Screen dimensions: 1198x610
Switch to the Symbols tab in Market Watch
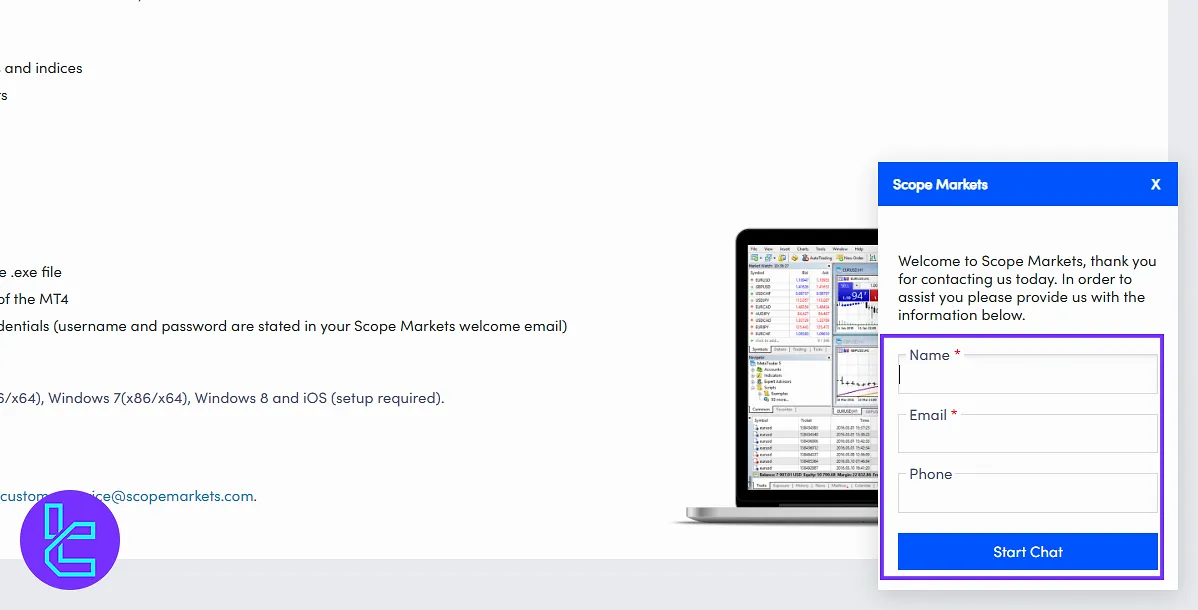pyautogui.click(x=759, y=349)
